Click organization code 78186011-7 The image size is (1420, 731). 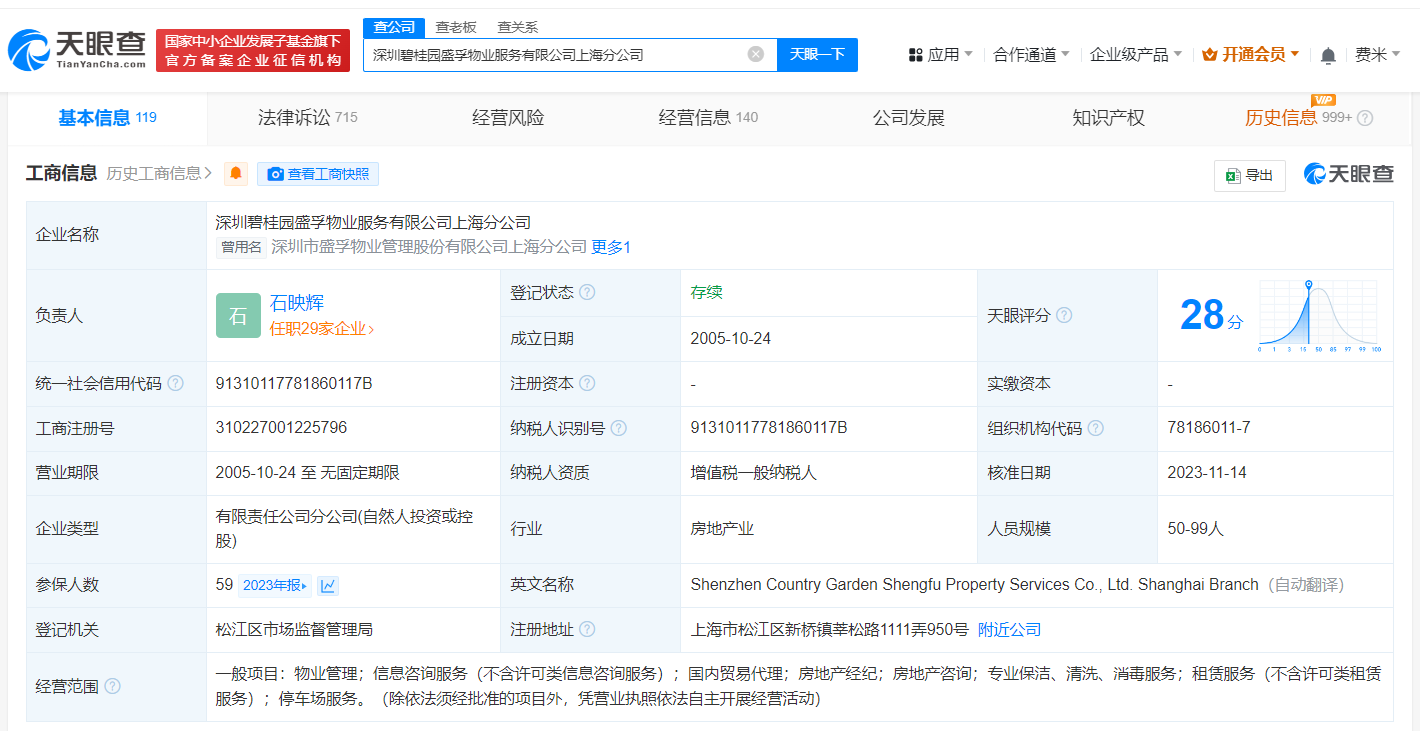coord(1208,428)
